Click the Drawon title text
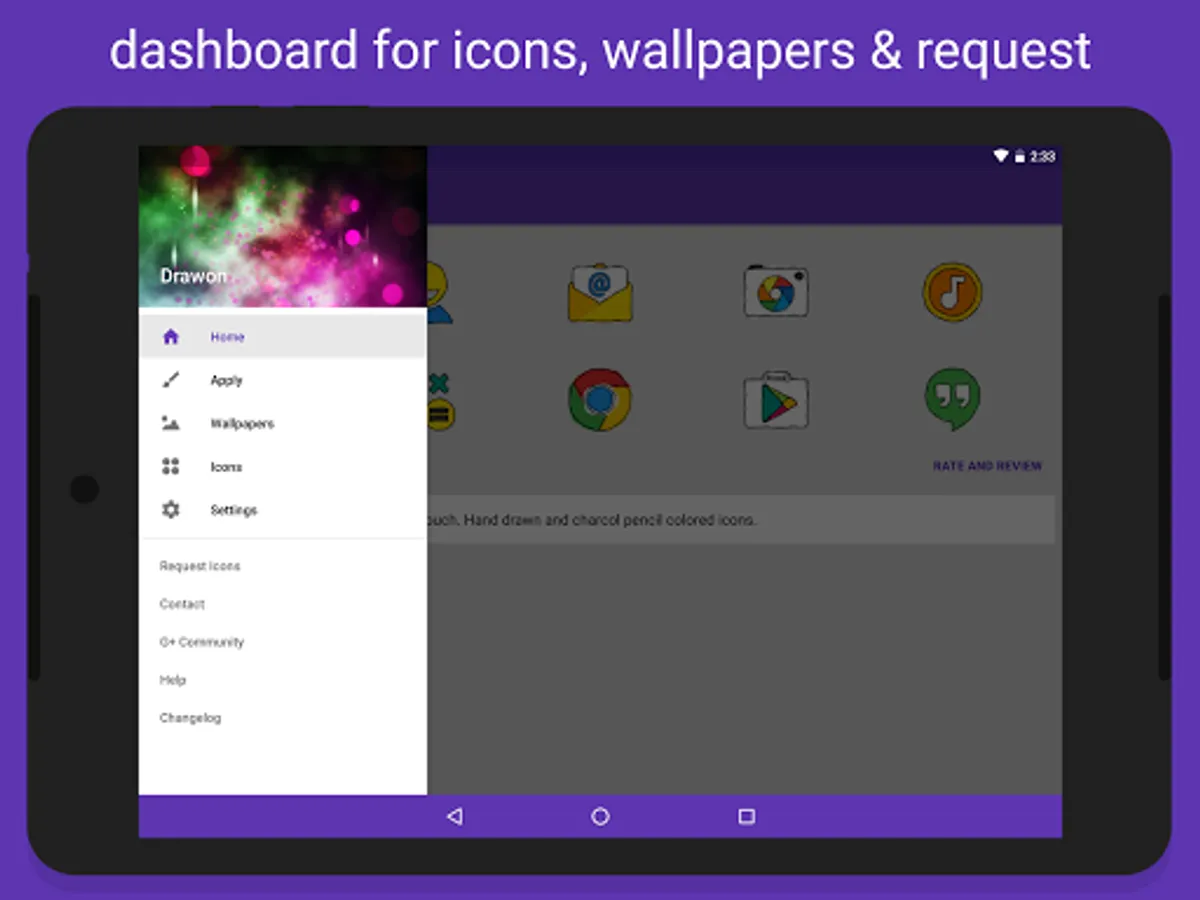 coord(194,276)
